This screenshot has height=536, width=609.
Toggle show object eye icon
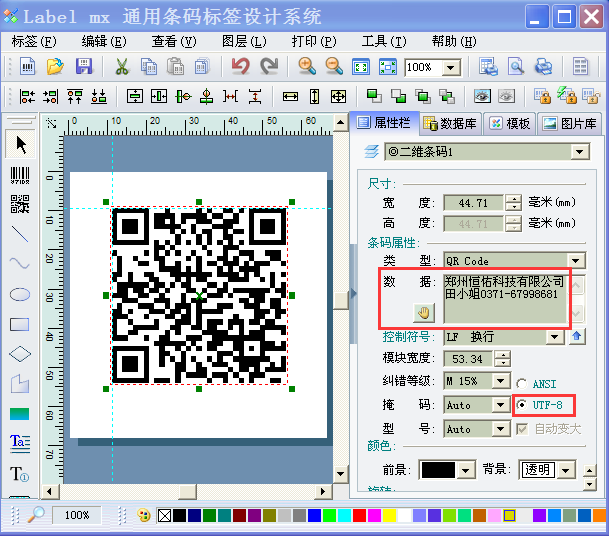click(482, 96)
